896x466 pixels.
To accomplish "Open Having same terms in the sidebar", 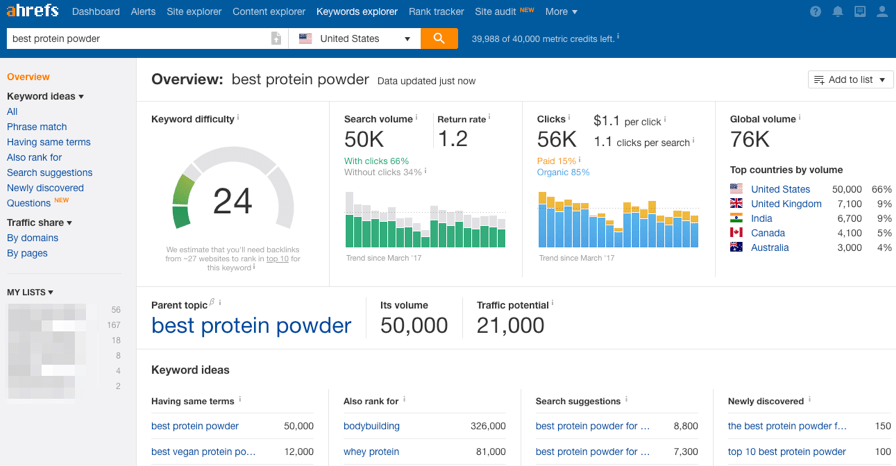I will click(x=49, y=142).
